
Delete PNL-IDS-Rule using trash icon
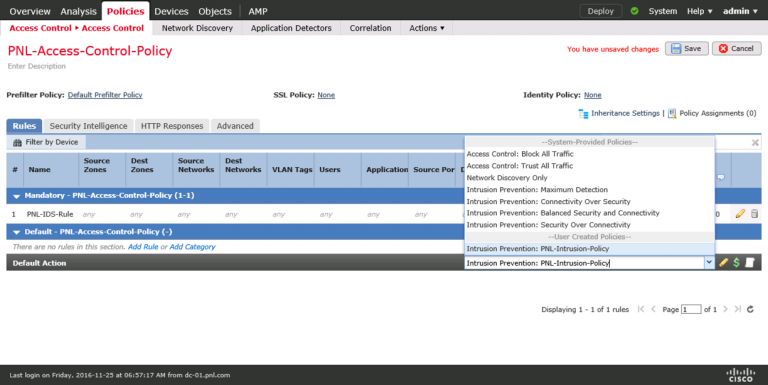[x=754, y=214]
